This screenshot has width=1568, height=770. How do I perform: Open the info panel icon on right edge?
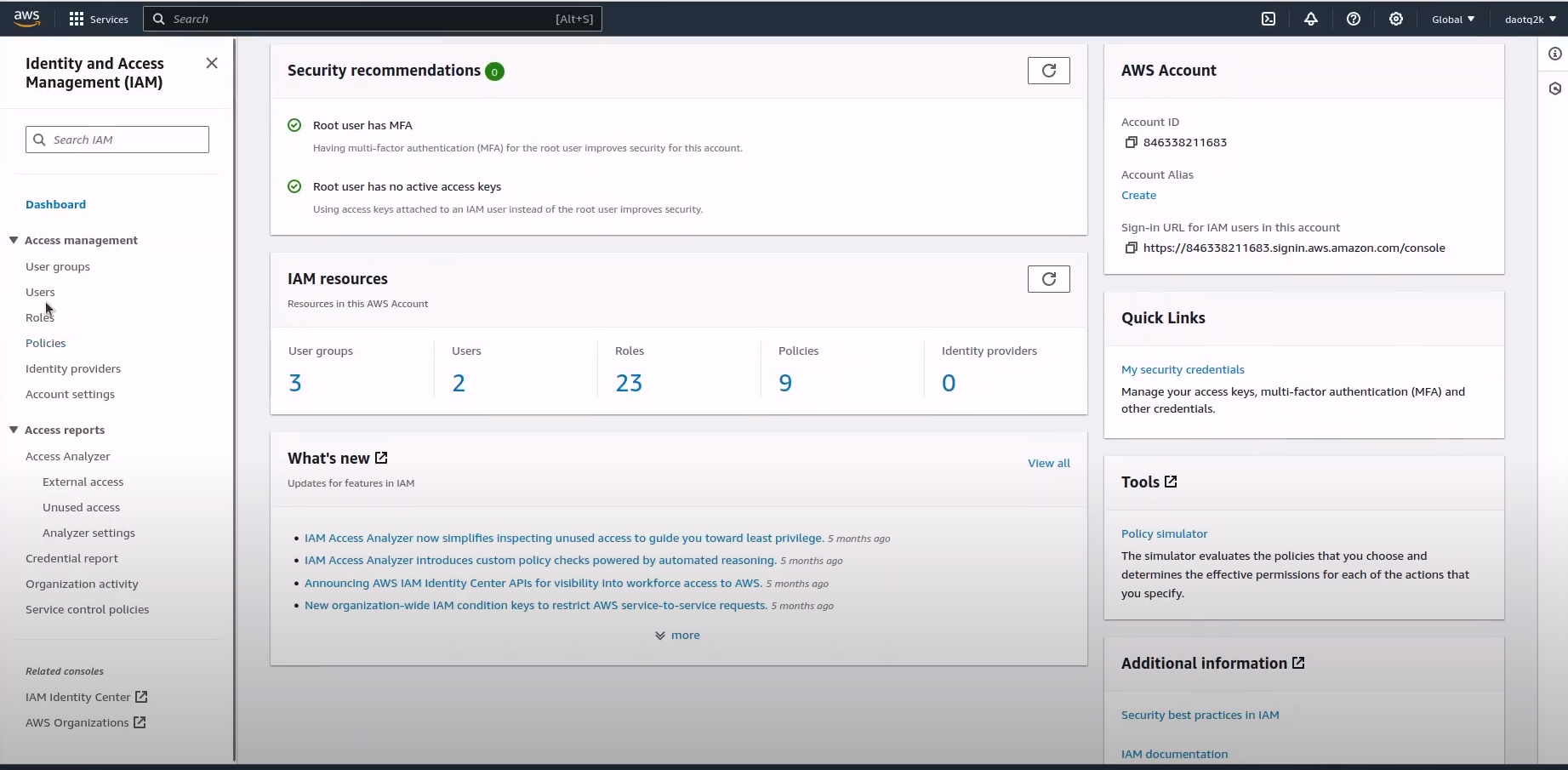(x=1555, y=54)
